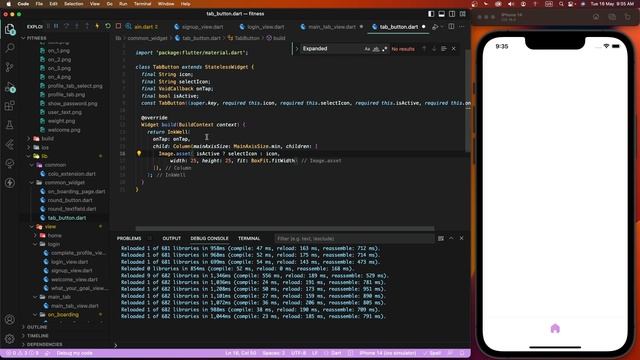
Task: Click Dart language mode in status bar
Action: click(x=336, y=353)
